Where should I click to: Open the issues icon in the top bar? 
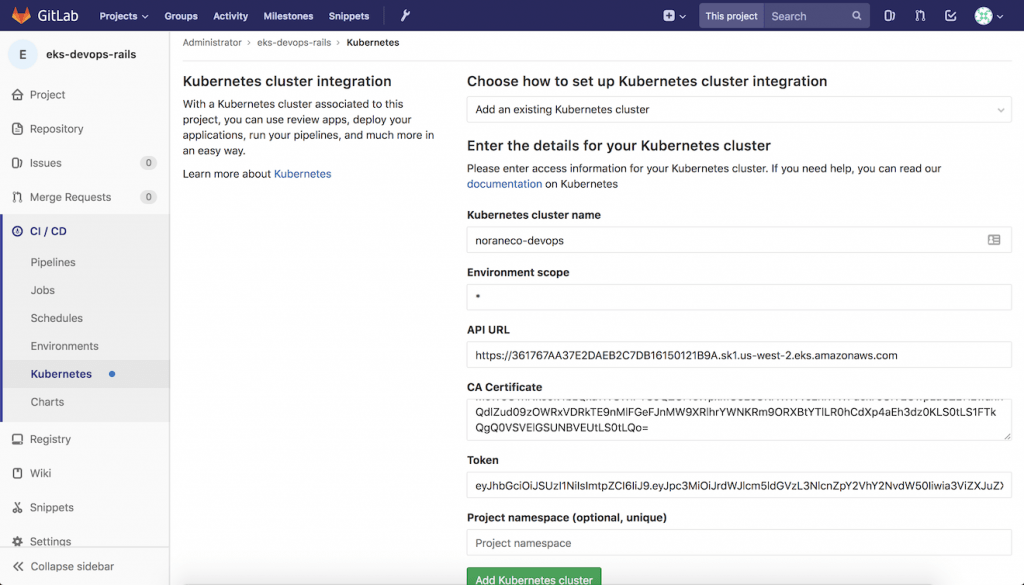[889, 16]
